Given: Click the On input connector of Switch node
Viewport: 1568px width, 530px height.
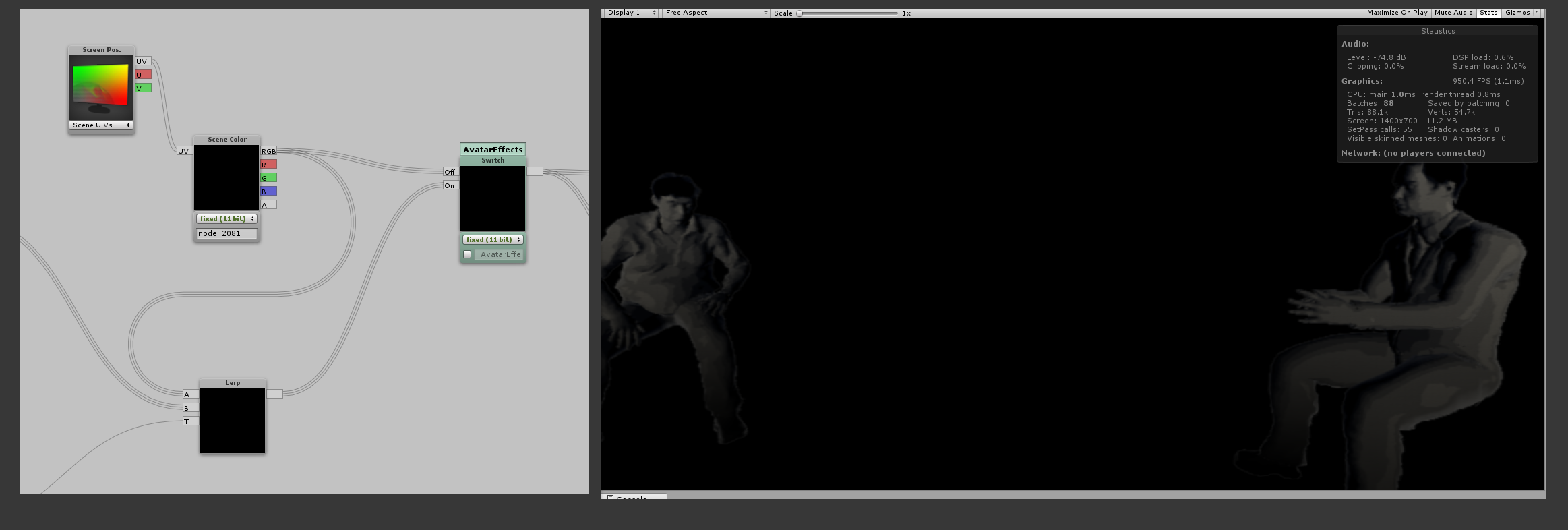Looking at the screenshot, I should tap(450, 185).
